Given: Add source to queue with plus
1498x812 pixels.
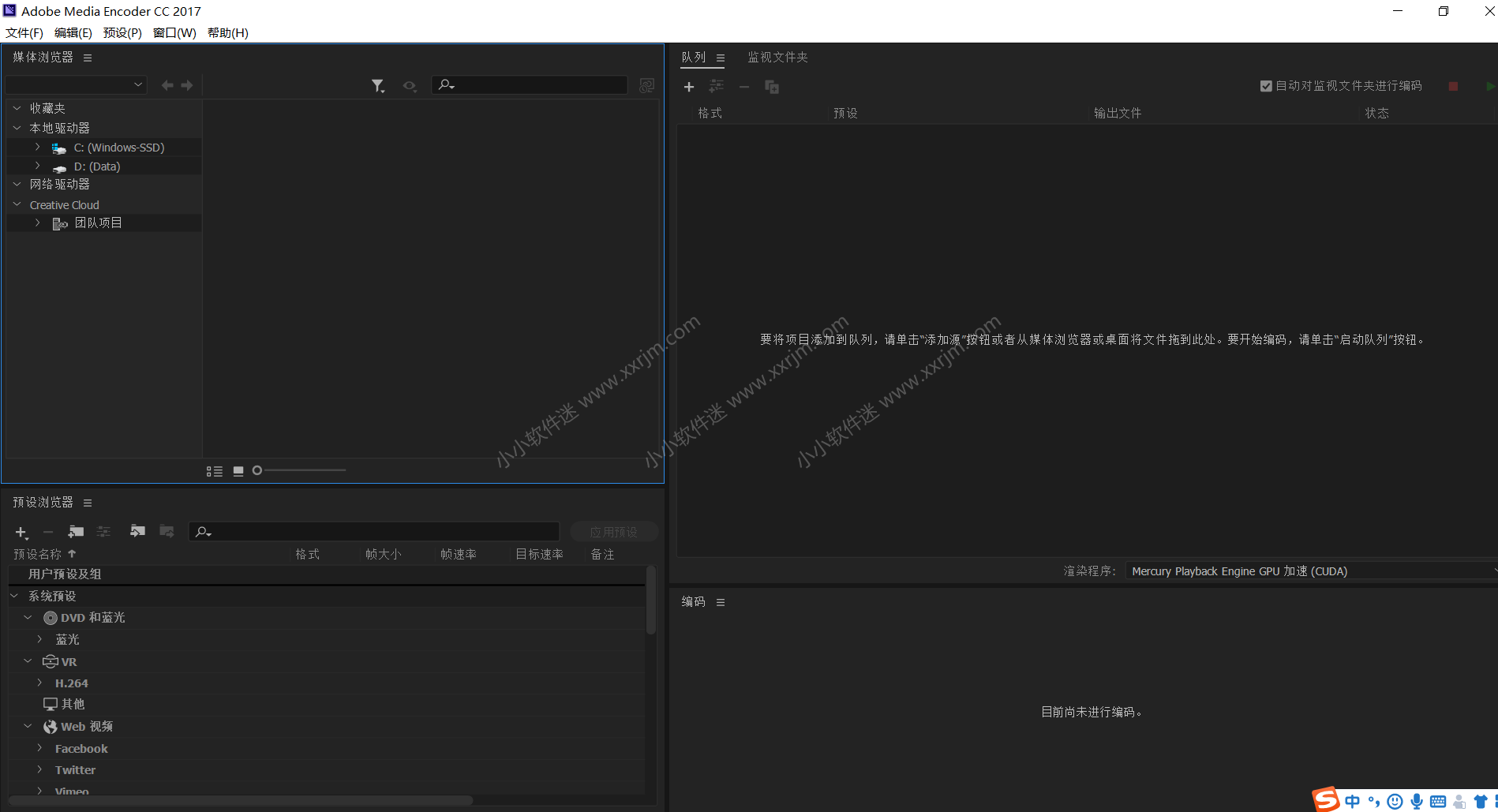Looking at the screenshot, I should click(689, 87).
